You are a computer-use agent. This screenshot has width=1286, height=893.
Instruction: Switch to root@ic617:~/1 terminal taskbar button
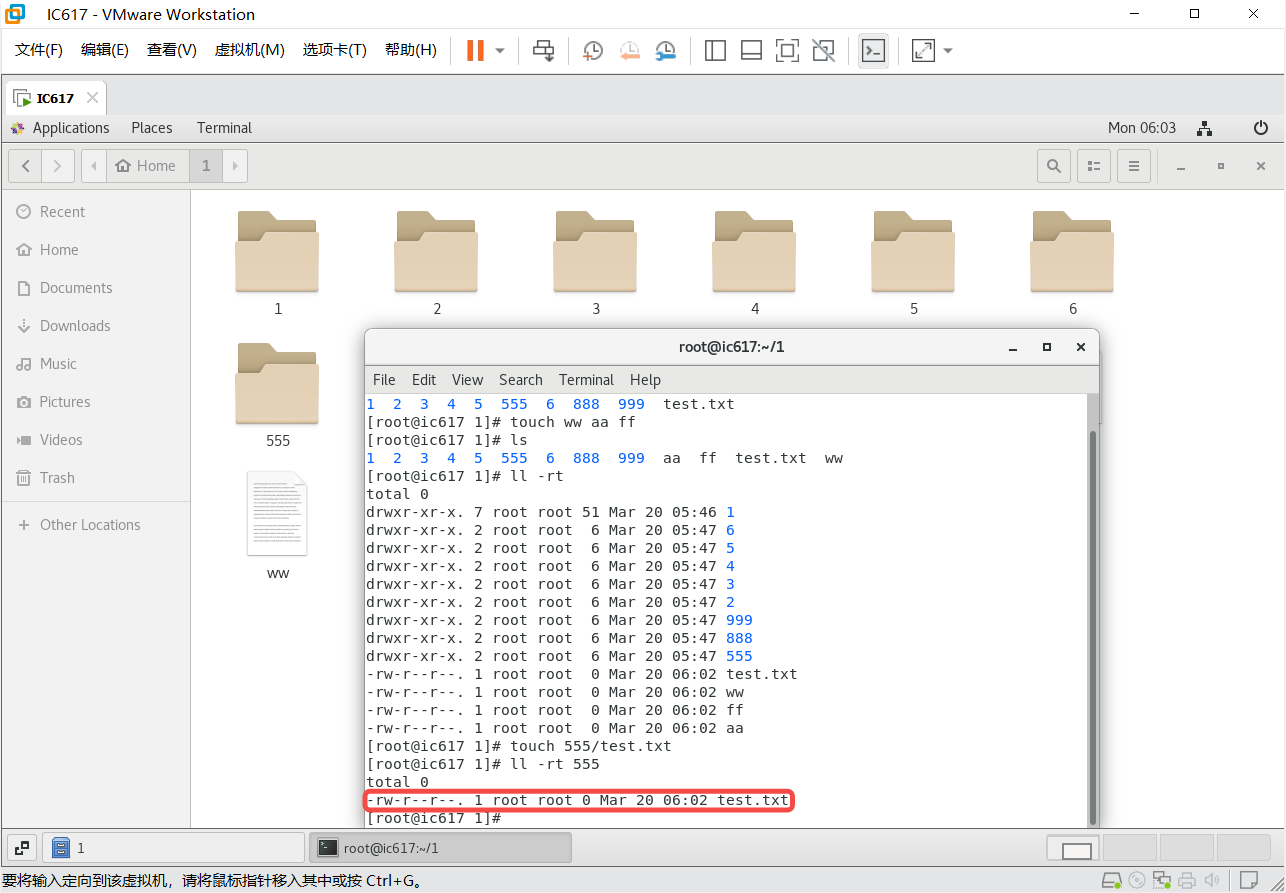(440, 848)
